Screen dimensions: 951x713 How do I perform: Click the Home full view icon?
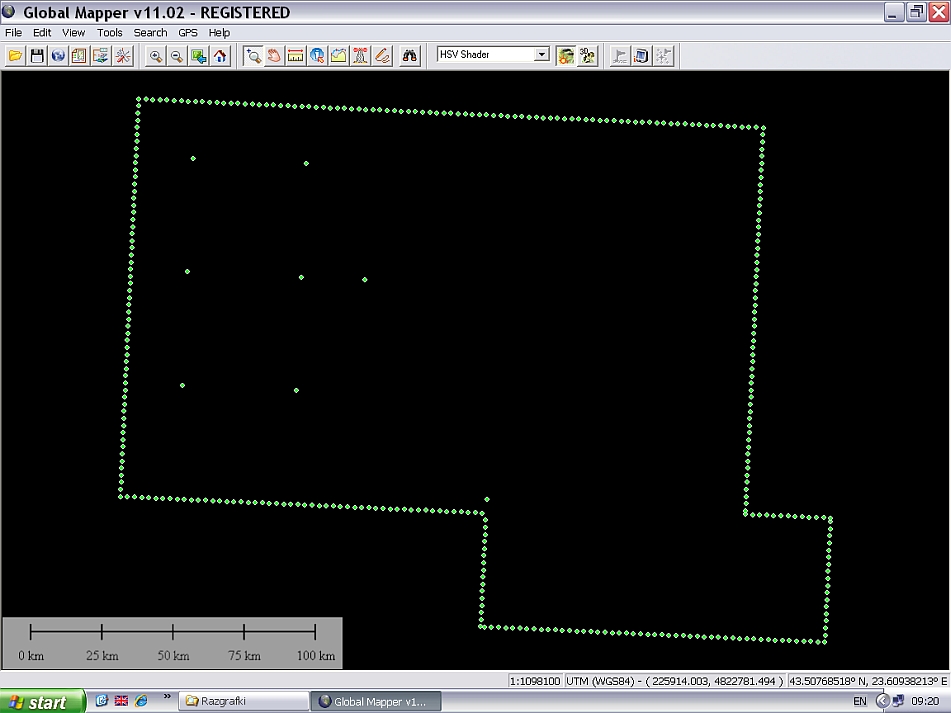click(x=220, y=56)
